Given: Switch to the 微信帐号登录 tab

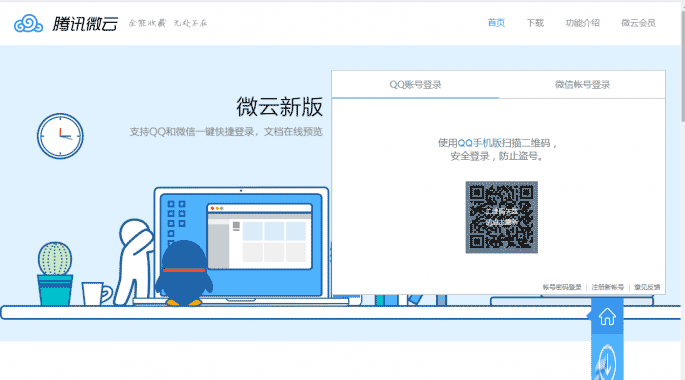Looking at the screenshot, I should [x=582, y=85].
